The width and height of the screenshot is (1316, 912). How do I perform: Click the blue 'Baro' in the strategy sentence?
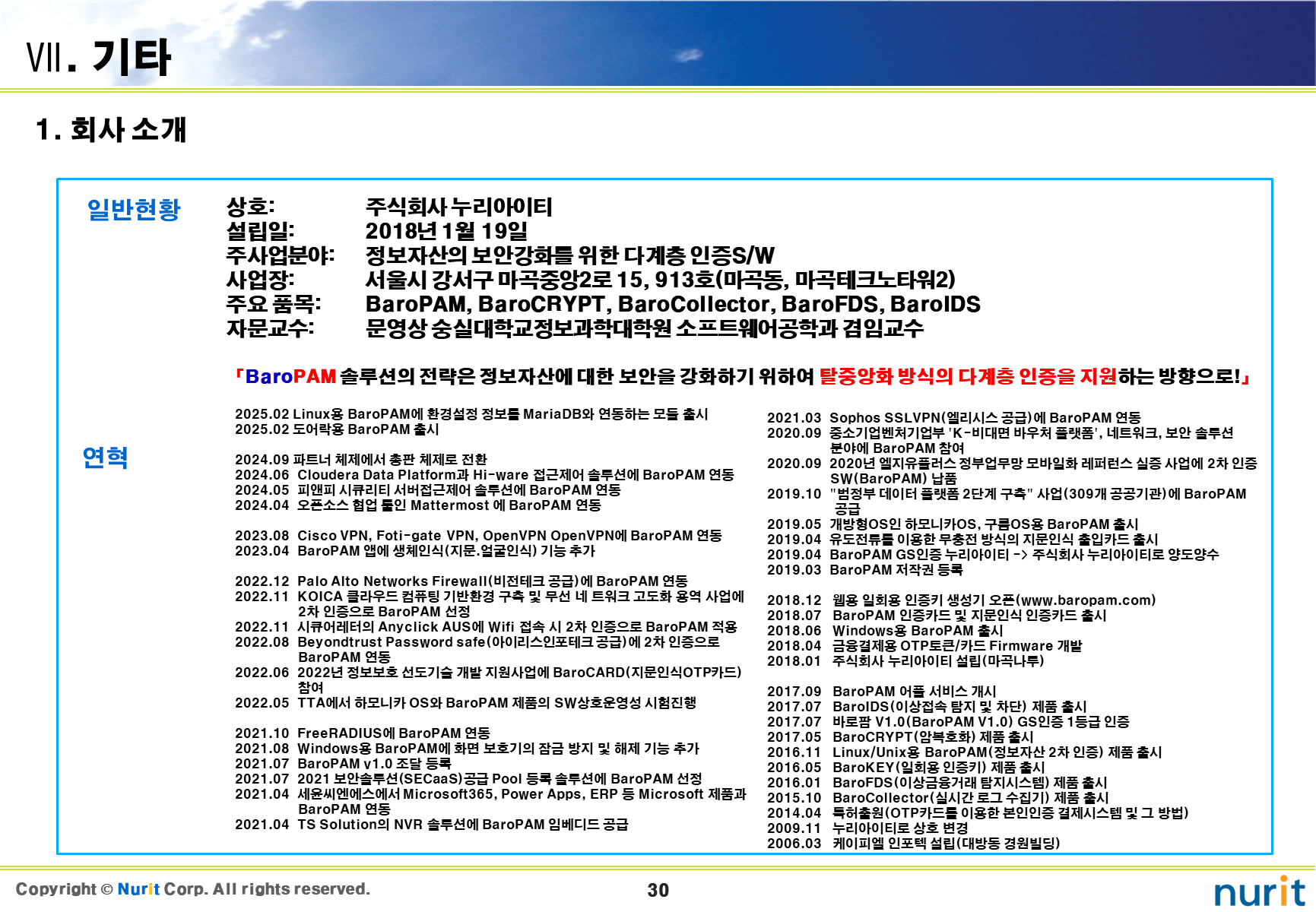tap(269, 376)
